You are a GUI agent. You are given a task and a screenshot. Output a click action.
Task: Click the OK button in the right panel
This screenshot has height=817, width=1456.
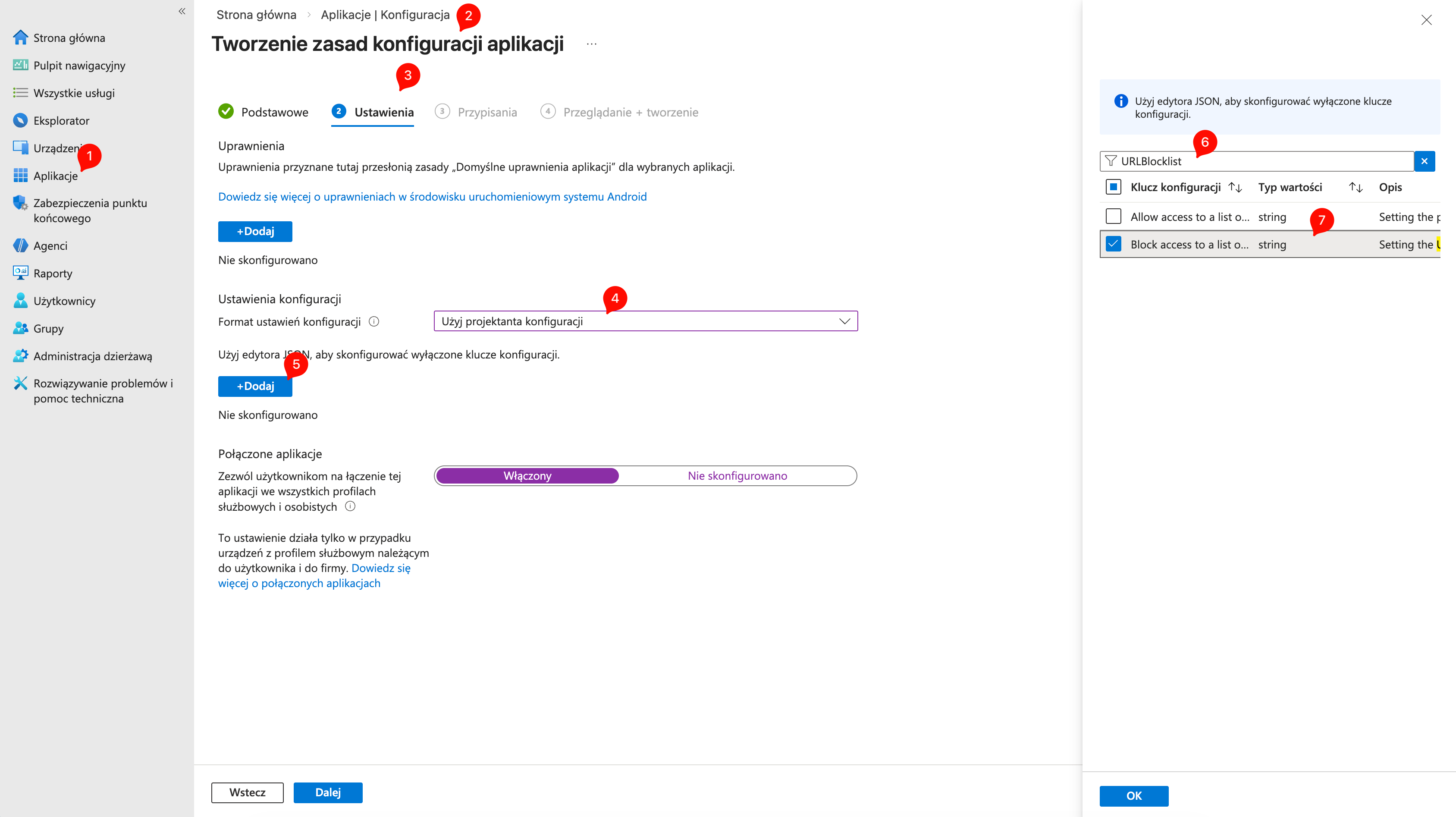[1133, 795]
